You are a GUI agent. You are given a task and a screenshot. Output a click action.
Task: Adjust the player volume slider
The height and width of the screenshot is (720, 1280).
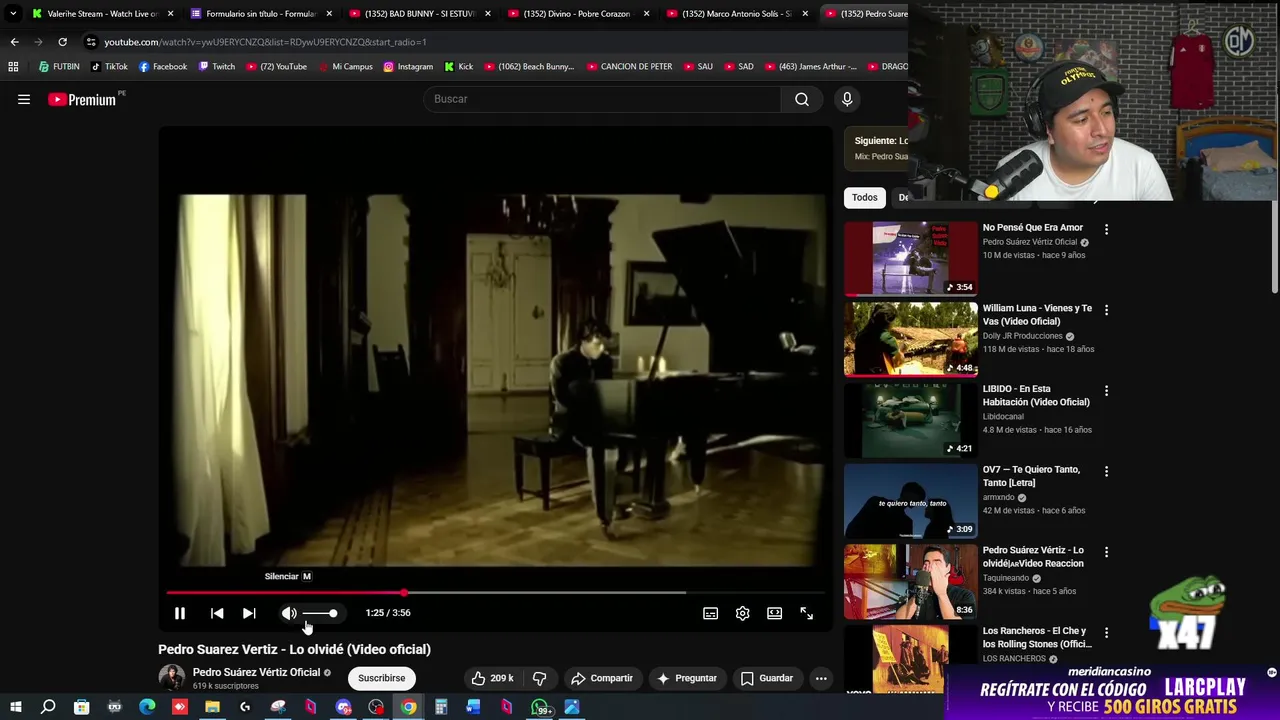[x=320, y=613]
